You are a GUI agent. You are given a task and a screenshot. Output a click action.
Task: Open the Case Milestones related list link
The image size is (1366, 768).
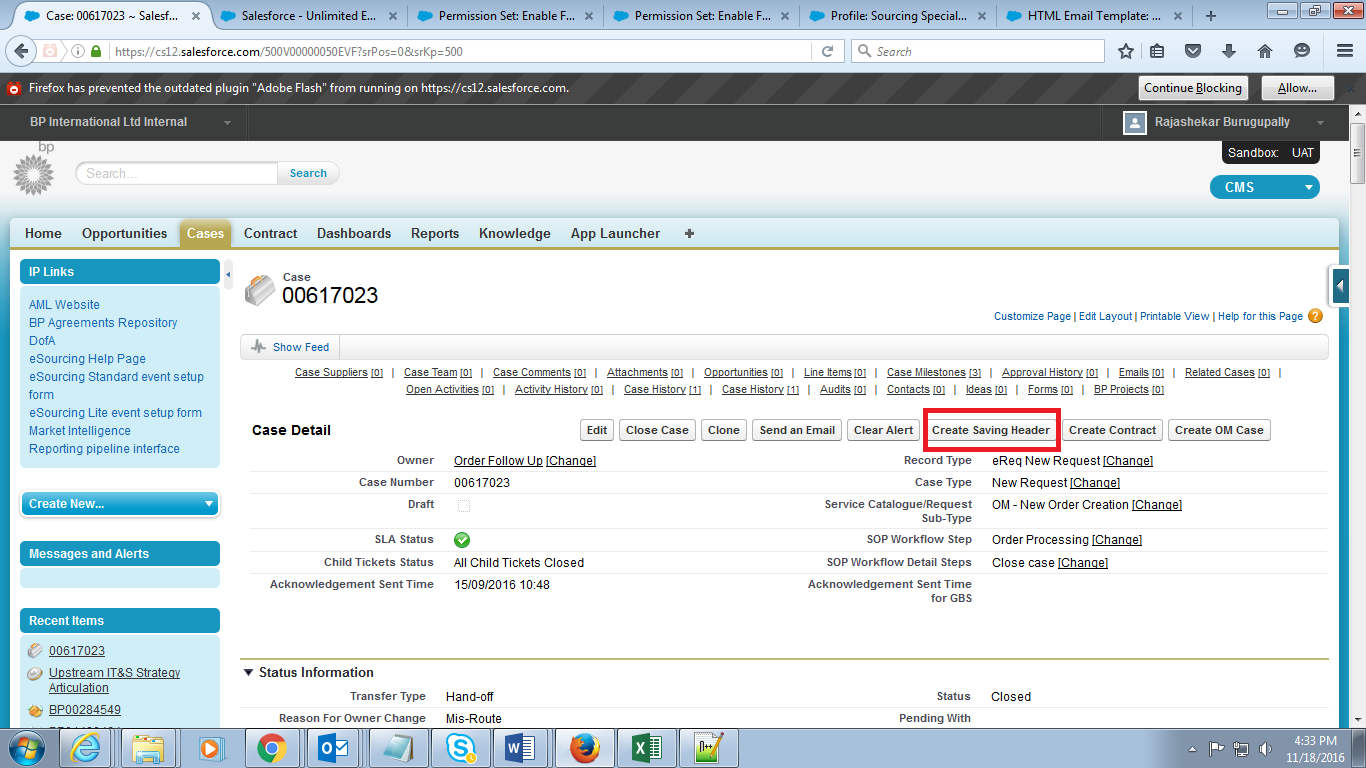pos(934,373)
